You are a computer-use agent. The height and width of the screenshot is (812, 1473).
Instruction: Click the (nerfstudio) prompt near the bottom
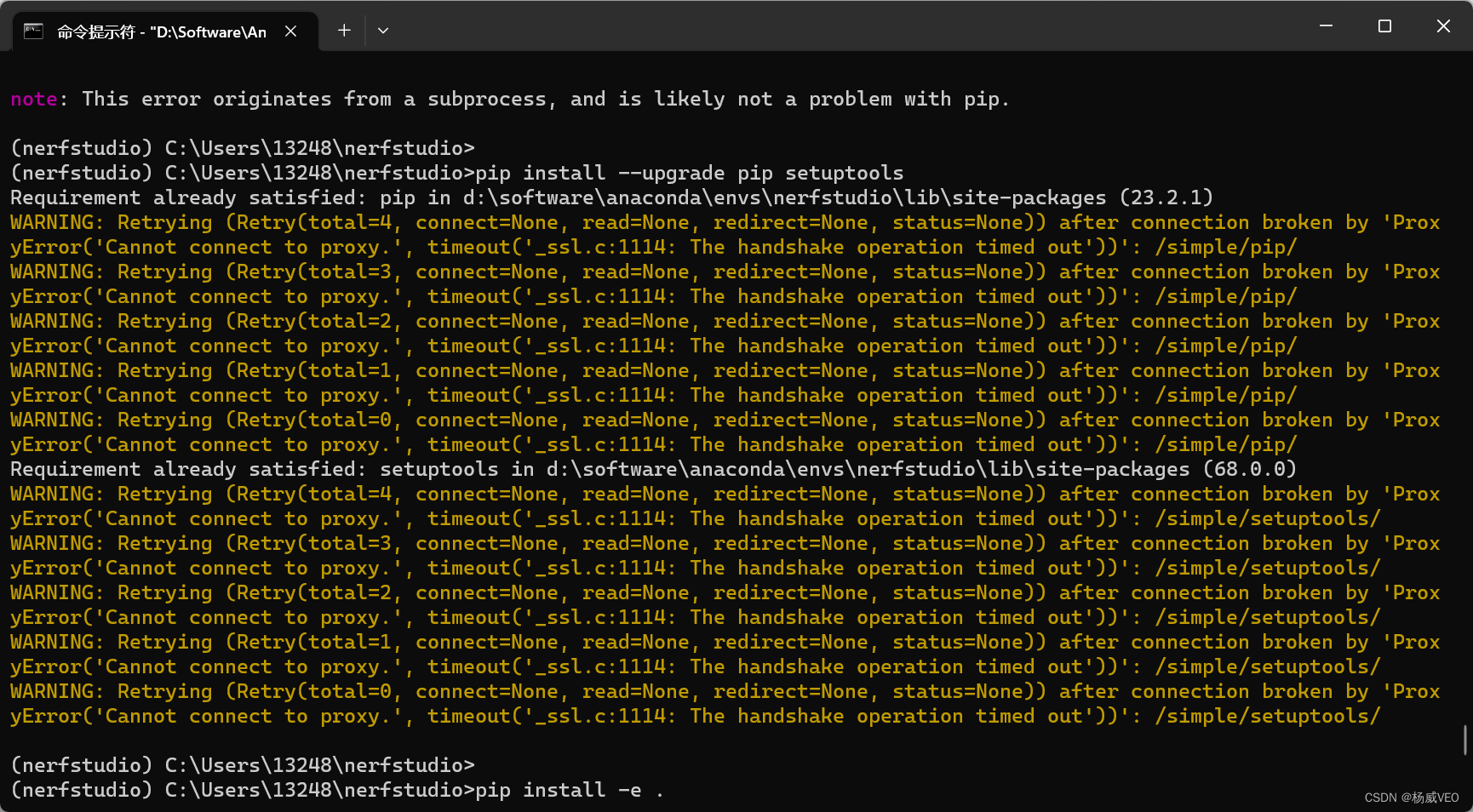point(81,764)
